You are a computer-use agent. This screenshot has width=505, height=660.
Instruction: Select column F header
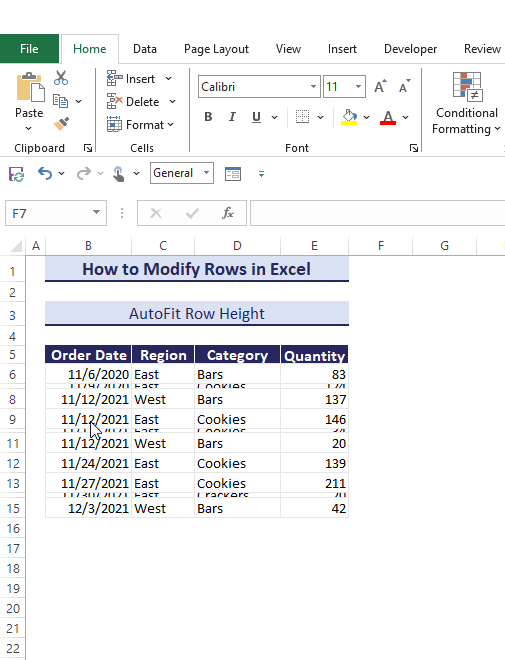380,246
